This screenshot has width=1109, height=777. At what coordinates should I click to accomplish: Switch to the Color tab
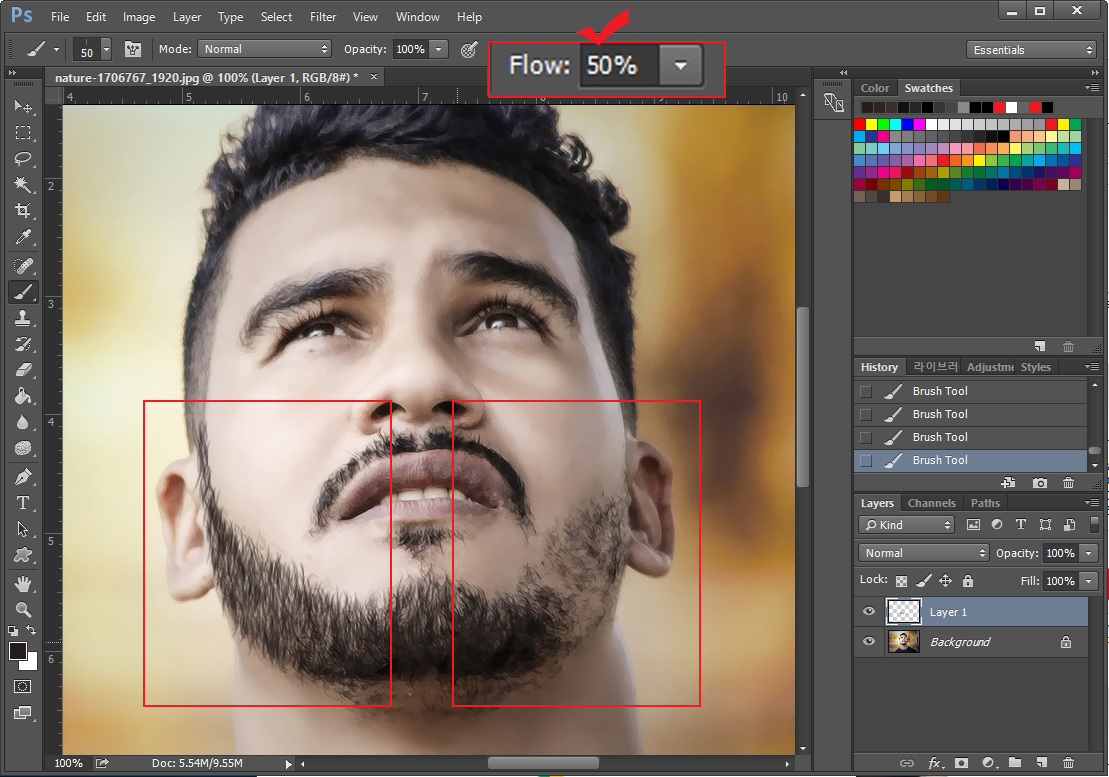tap(875, 88)
